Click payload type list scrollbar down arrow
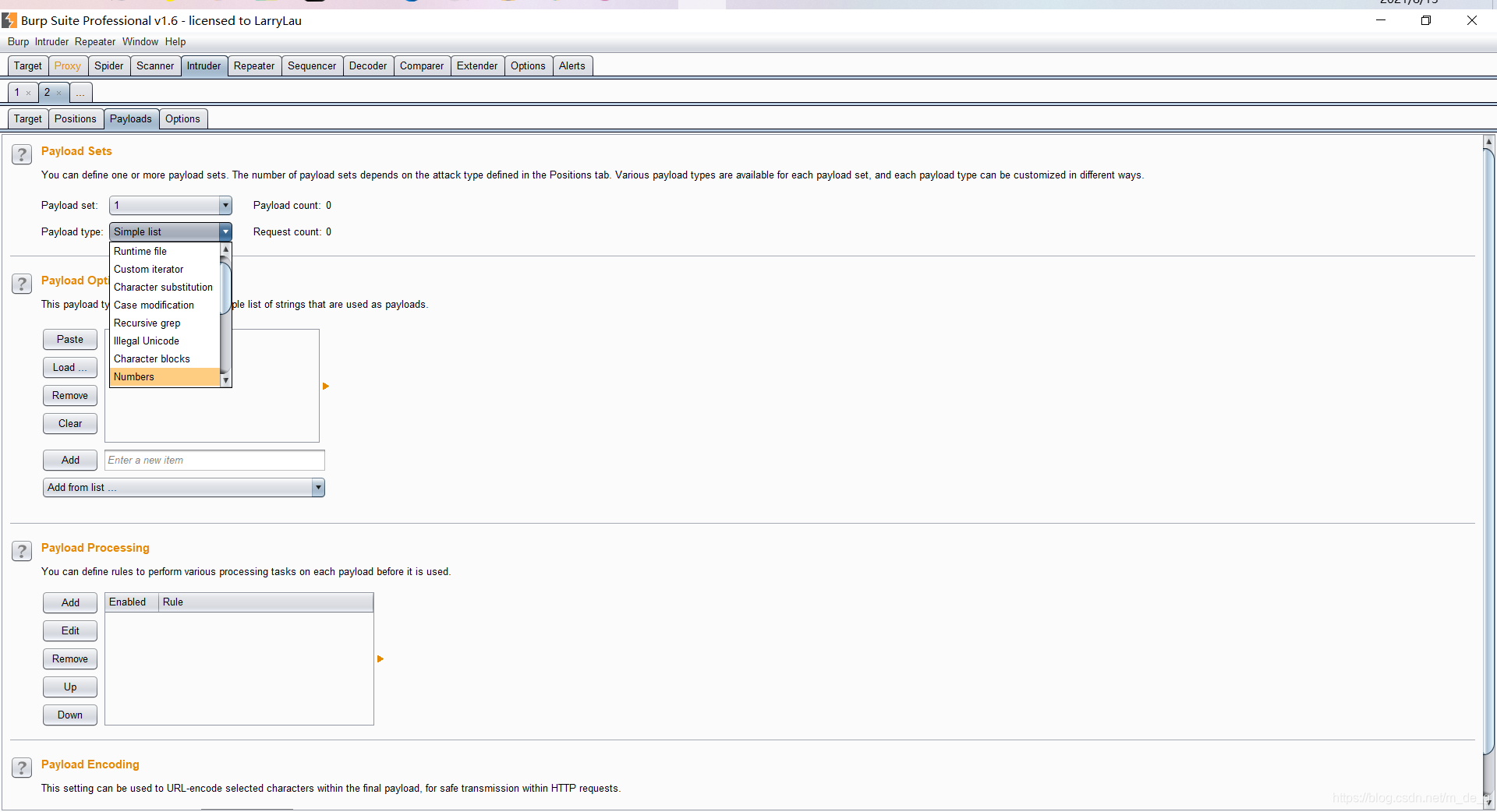 [x=226, y=380]
